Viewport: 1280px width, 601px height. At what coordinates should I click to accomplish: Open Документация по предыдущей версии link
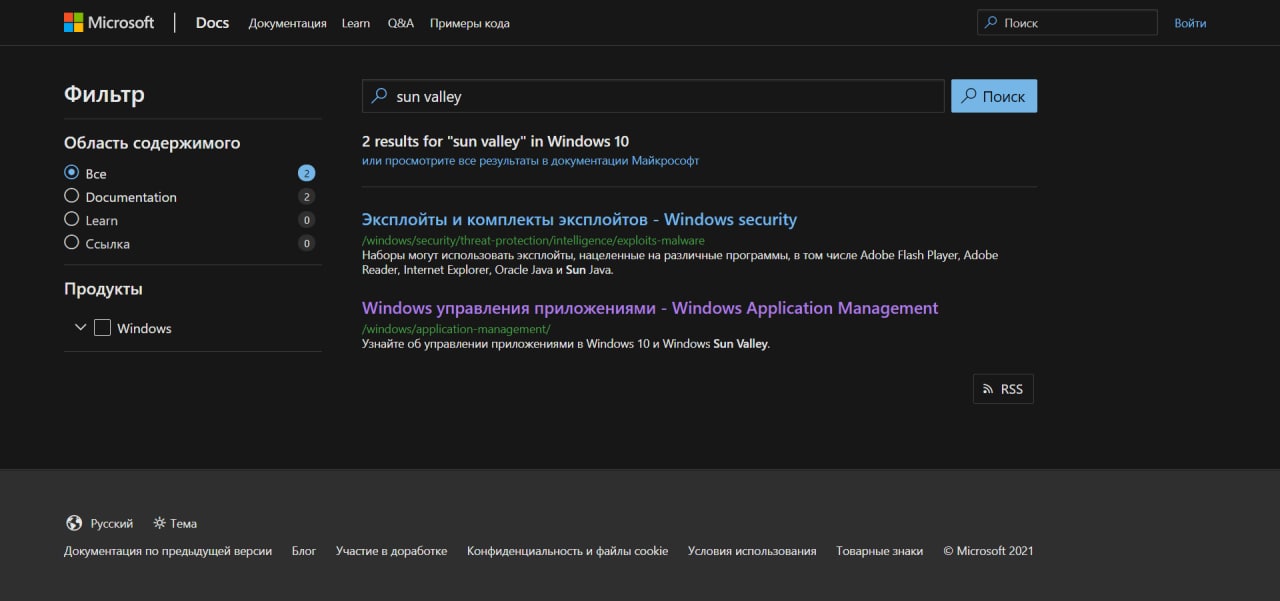(168, 551)
